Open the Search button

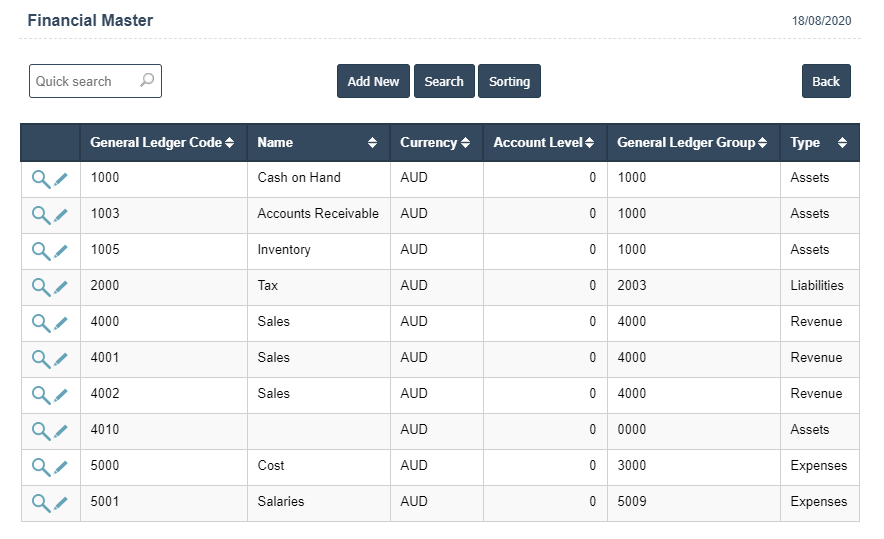pyautogui.click(x=444, y=81)
